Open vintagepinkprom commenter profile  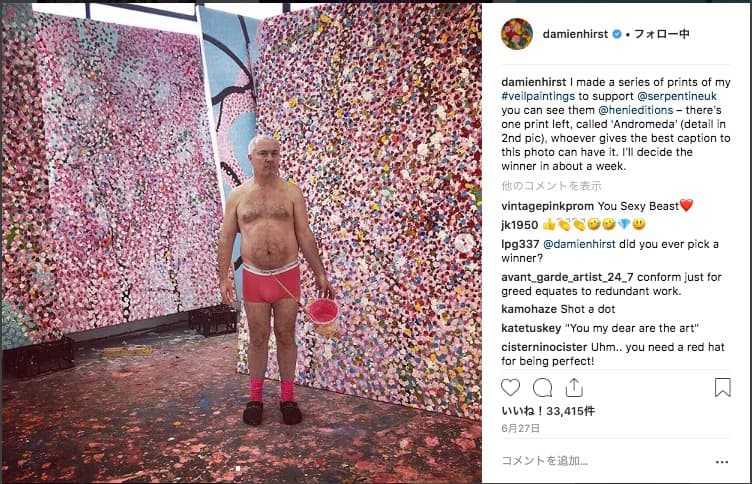[547, 206]
